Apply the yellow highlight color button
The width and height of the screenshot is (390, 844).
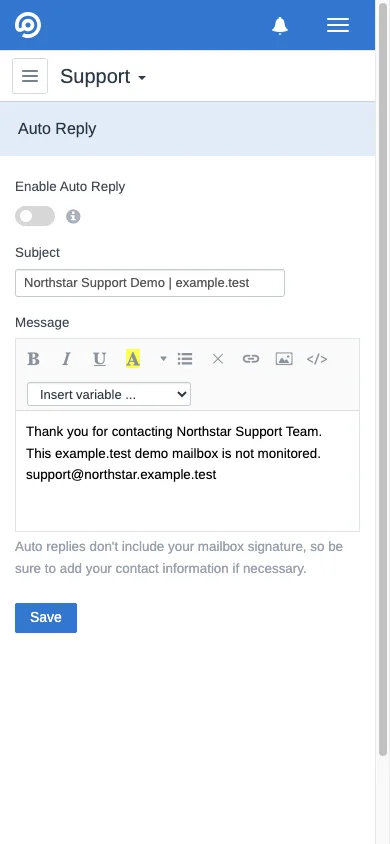[x=133, y=359]
